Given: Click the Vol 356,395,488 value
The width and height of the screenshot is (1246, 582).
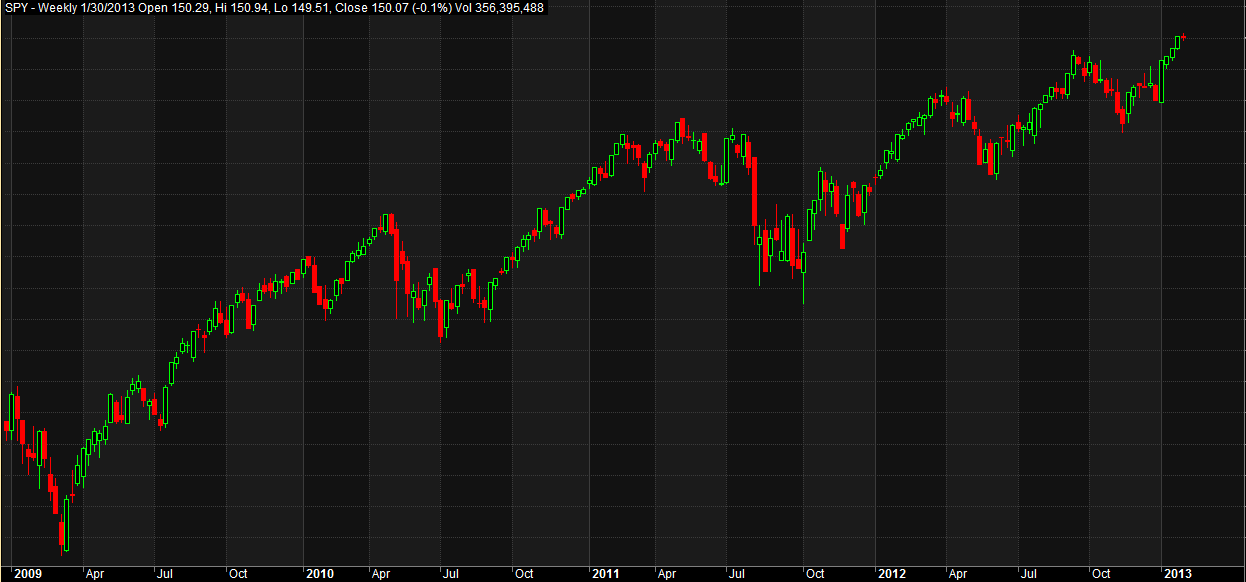Looking at the screenshot, I should point(501,8).
